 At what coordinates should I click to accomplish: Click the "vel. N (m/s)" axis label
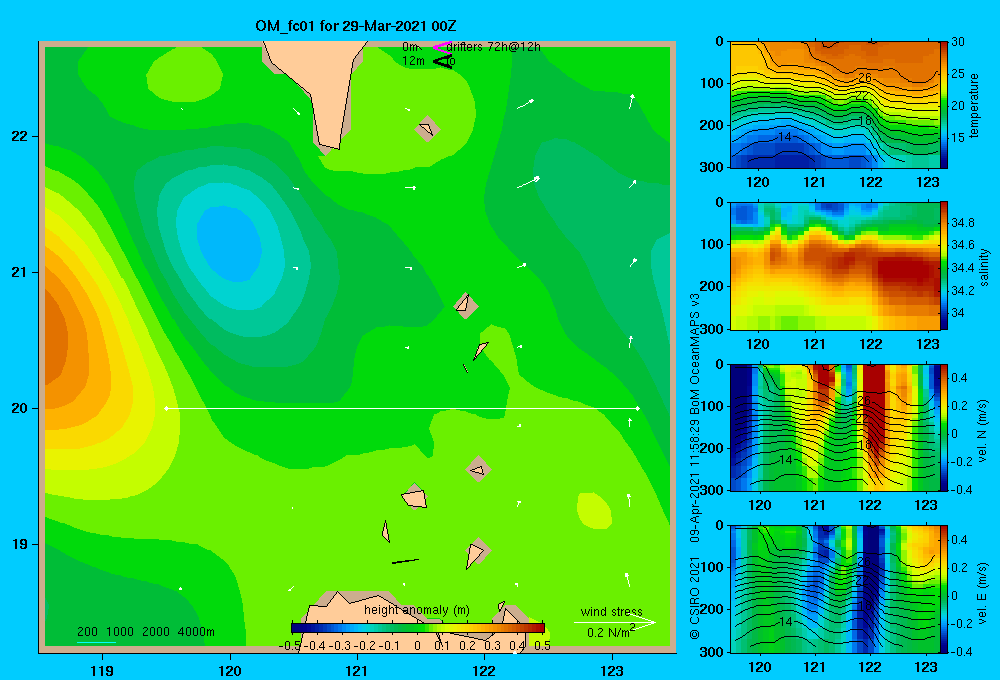983,431
